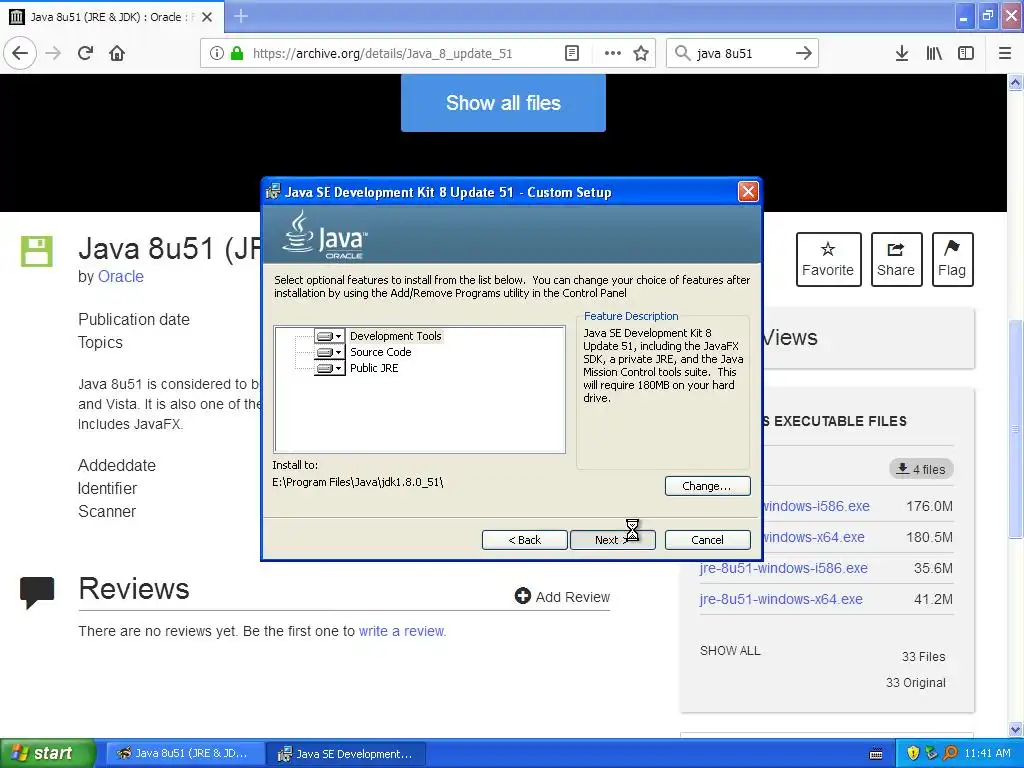The width and height of the screenshot is (1024, 768).
Task: Click the green floppy disk software icon
Action: click(37, 251)
